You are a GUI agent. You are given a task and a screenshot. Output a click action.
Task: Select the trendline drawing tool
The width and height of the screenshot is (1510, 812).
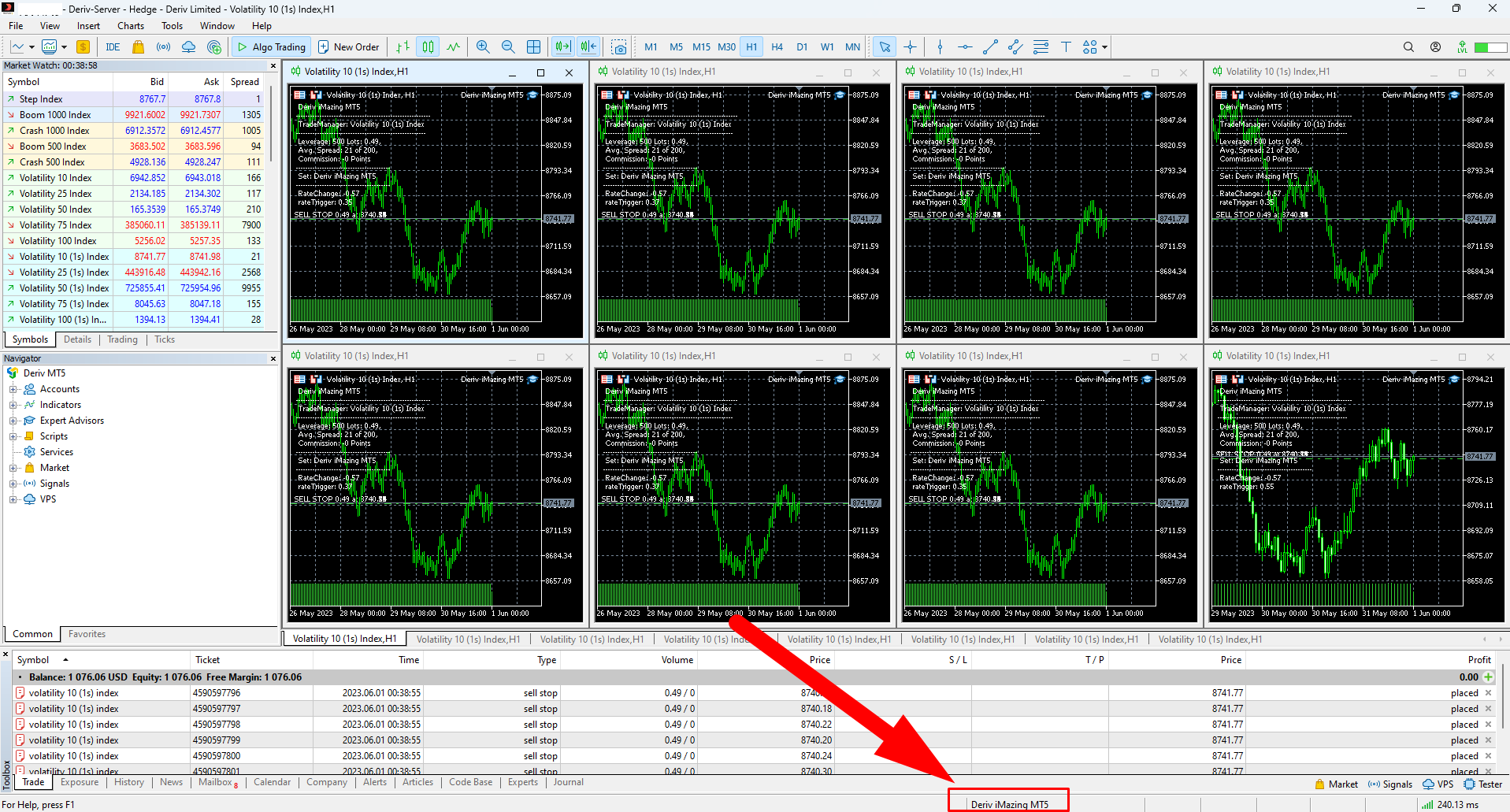click(990, 47)
